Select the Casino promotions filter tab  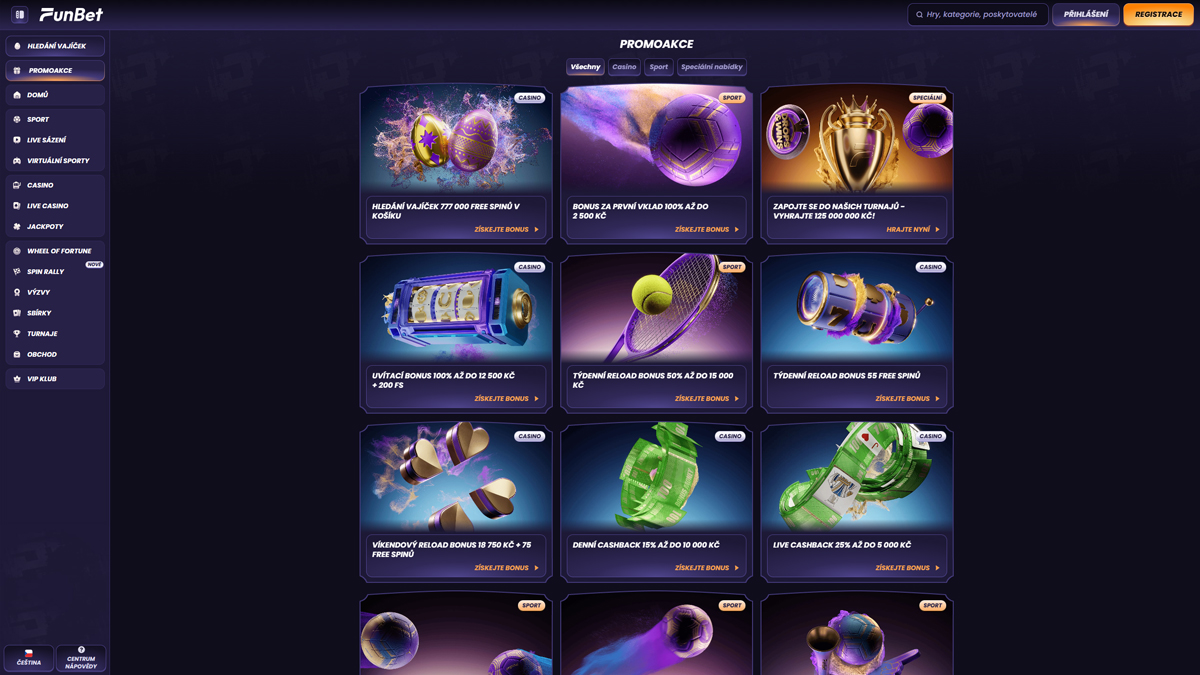[x=624, y=67]
